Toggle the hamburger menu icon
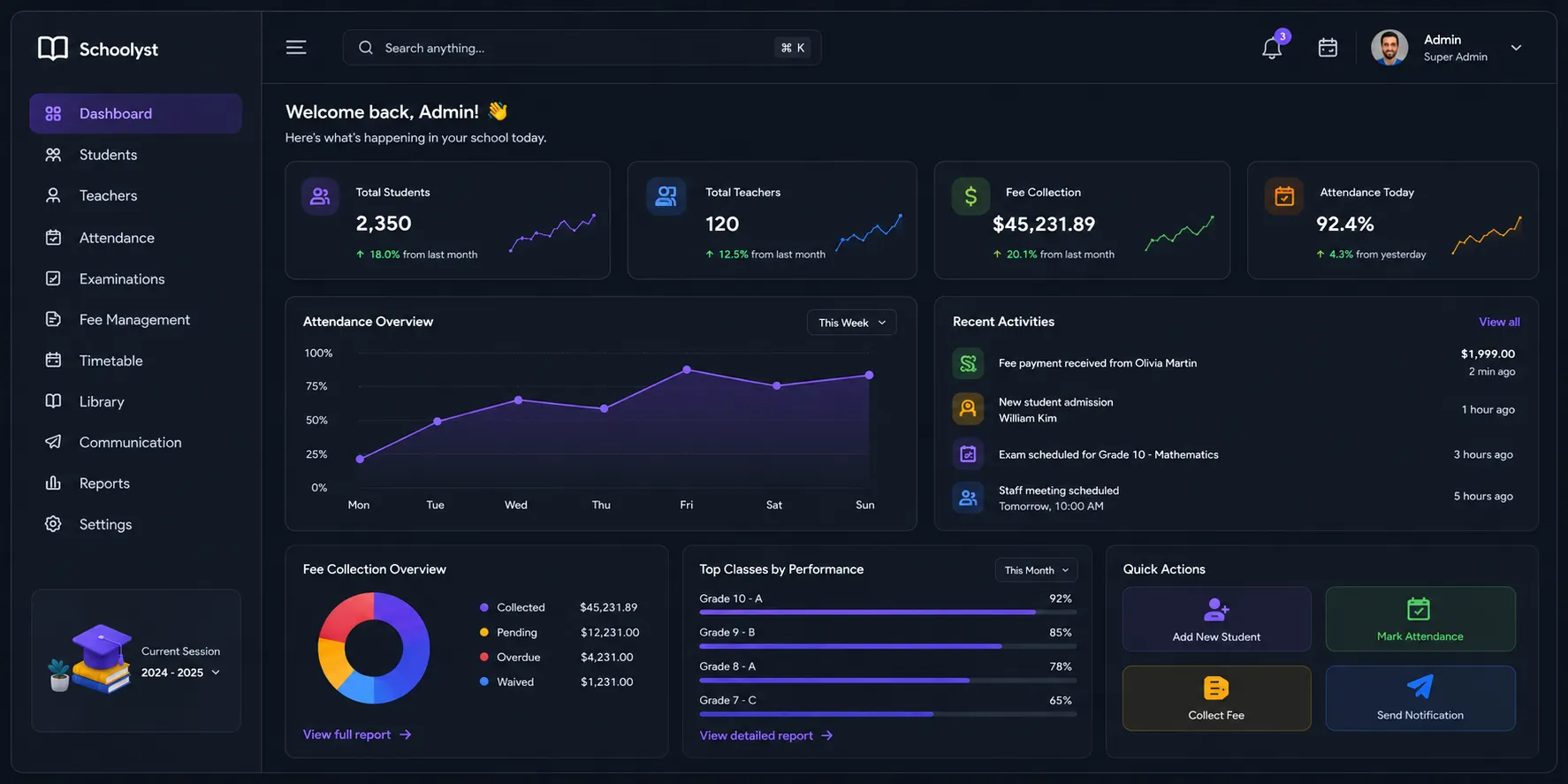1568x784 pixels. click(x=296, y=48)
